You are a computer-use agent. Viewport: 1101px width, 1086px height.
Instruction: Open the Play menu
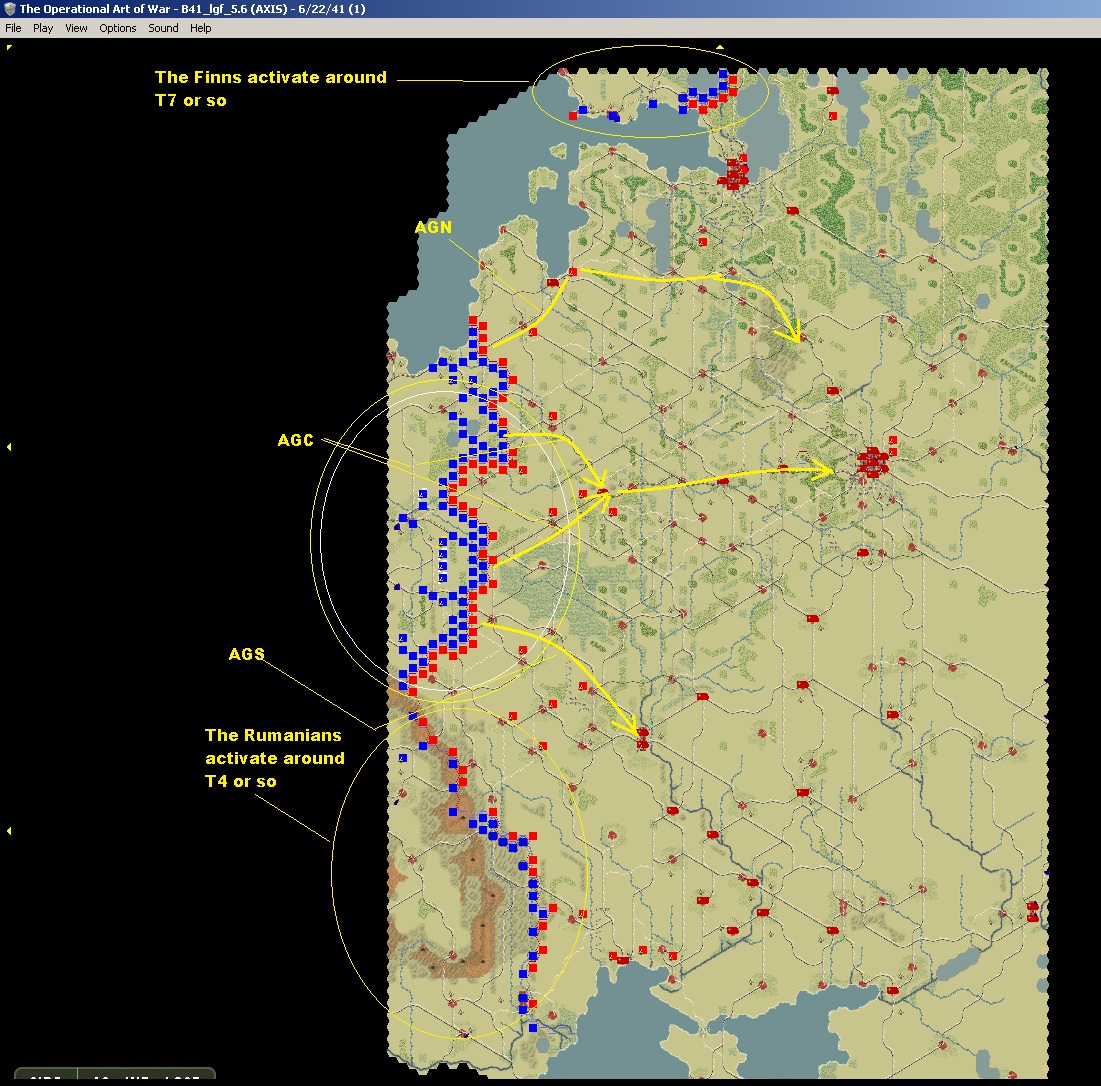pyautogui.click(x=43, y=28)
